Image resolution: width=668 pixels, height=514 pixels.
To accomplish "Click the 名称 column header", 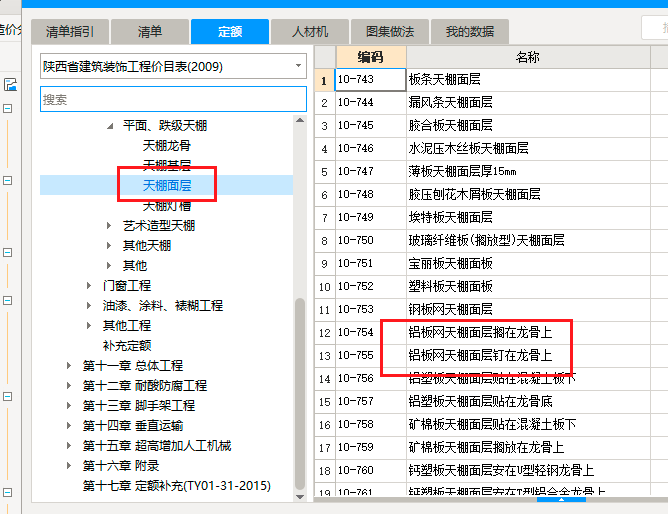I will tap(528, 57).
